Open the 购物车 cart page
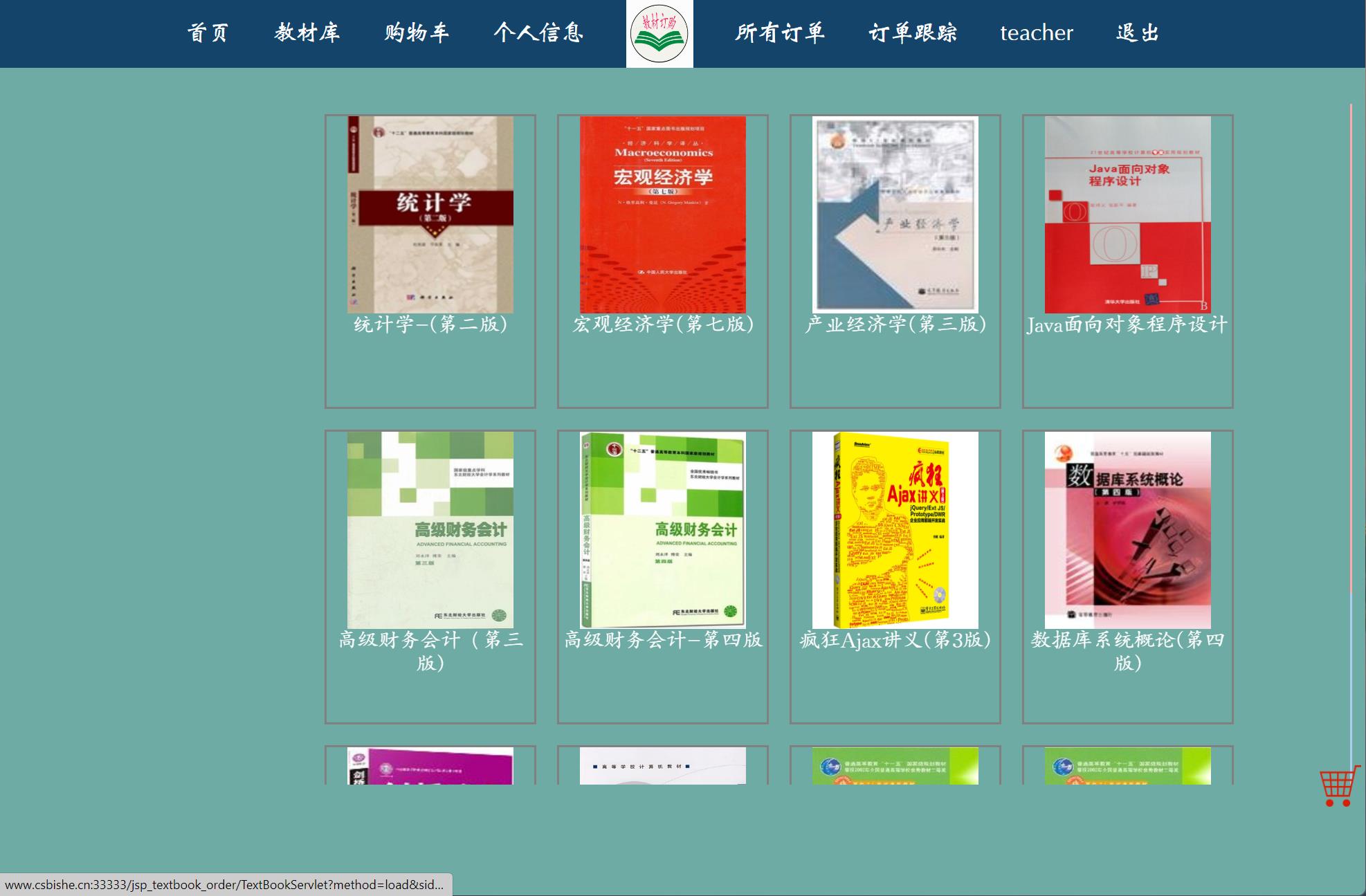Image resolution: width=1366 pixels, height=896 pixels. (416, 33)
